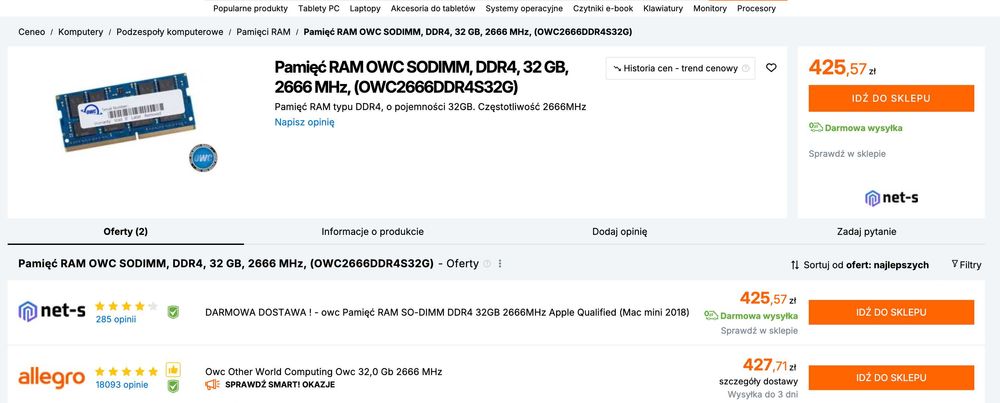Image resolution: width=1000 pixels, height=403 pixels.
Task: Open Monitory category
Action: [x=710, y=8]
